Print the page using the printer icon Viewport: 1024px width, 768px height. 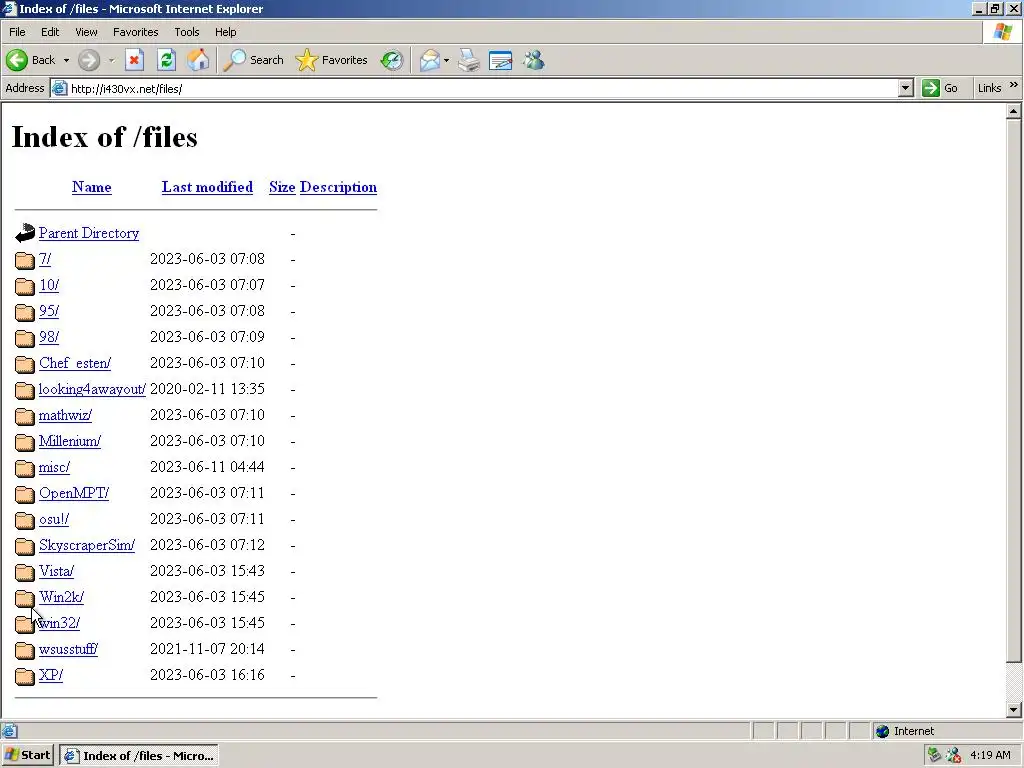469,60
